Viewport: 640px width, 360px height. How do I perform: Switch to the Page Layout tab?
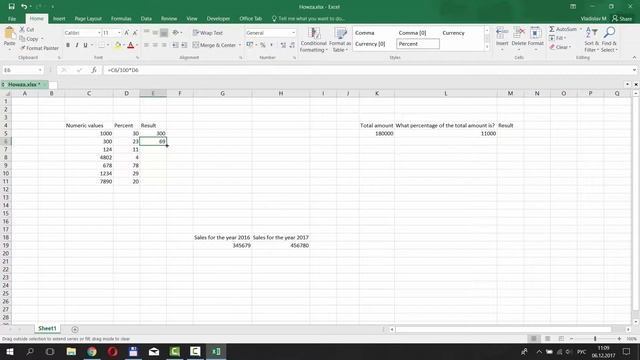[88, 19]
